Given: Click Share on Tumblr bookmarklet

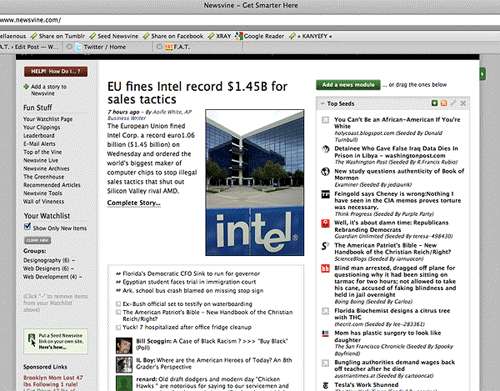Looking at the screenshot, I should pyautogui.click(x=58, y=36).
